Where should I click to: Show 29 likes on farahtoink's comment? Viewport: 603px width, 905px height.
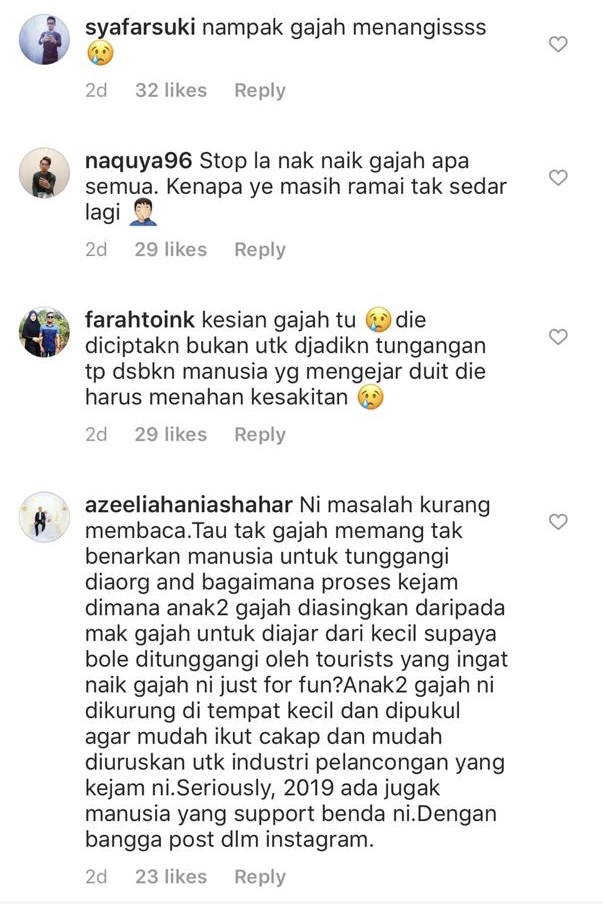point(171,434)
